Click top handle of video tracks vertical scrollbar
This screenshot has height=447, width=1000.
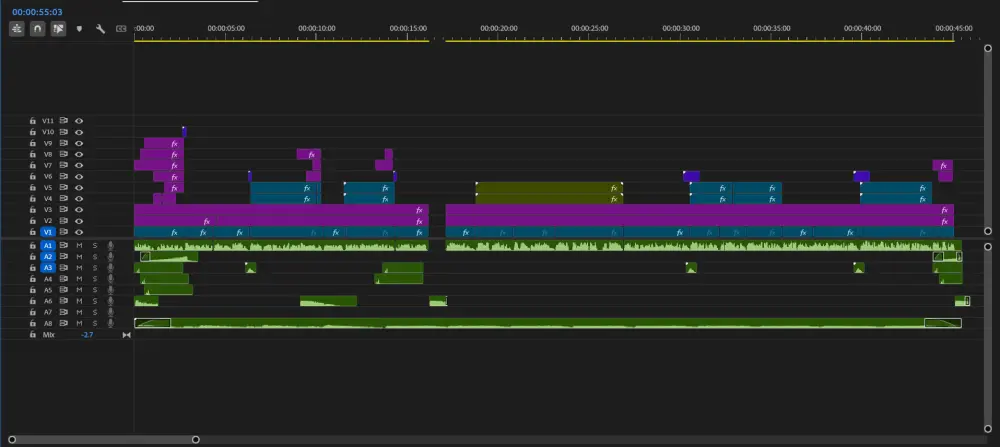(988, 48)
